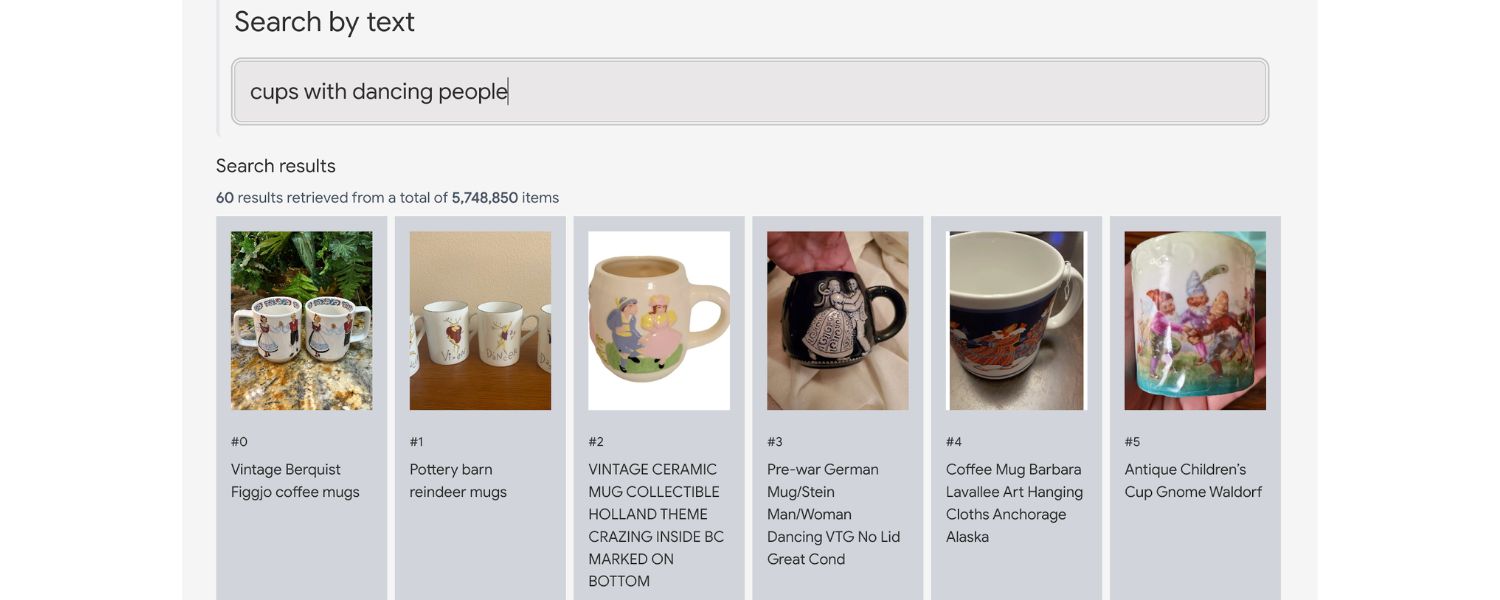
Task: View the Holland theme ceramic mug picture
Action: [659, 321]
